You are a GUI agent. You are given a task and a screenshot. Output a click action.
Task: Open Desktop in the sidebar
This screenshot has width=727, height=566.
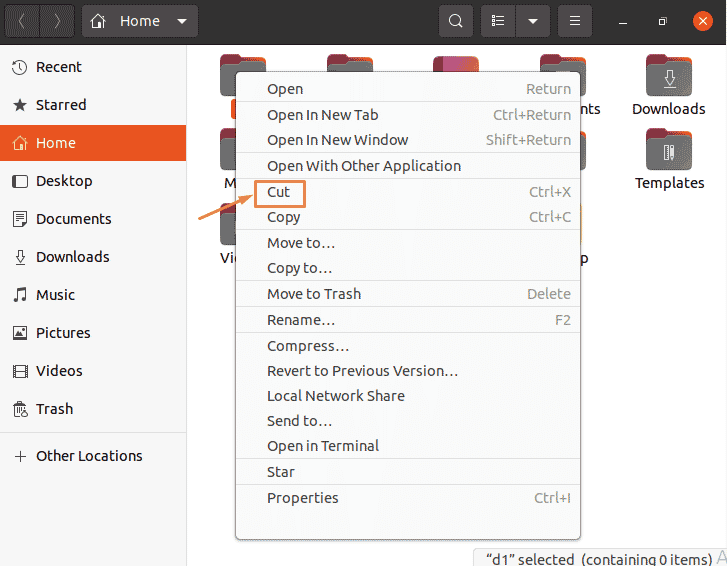click(x=93, y=181)
